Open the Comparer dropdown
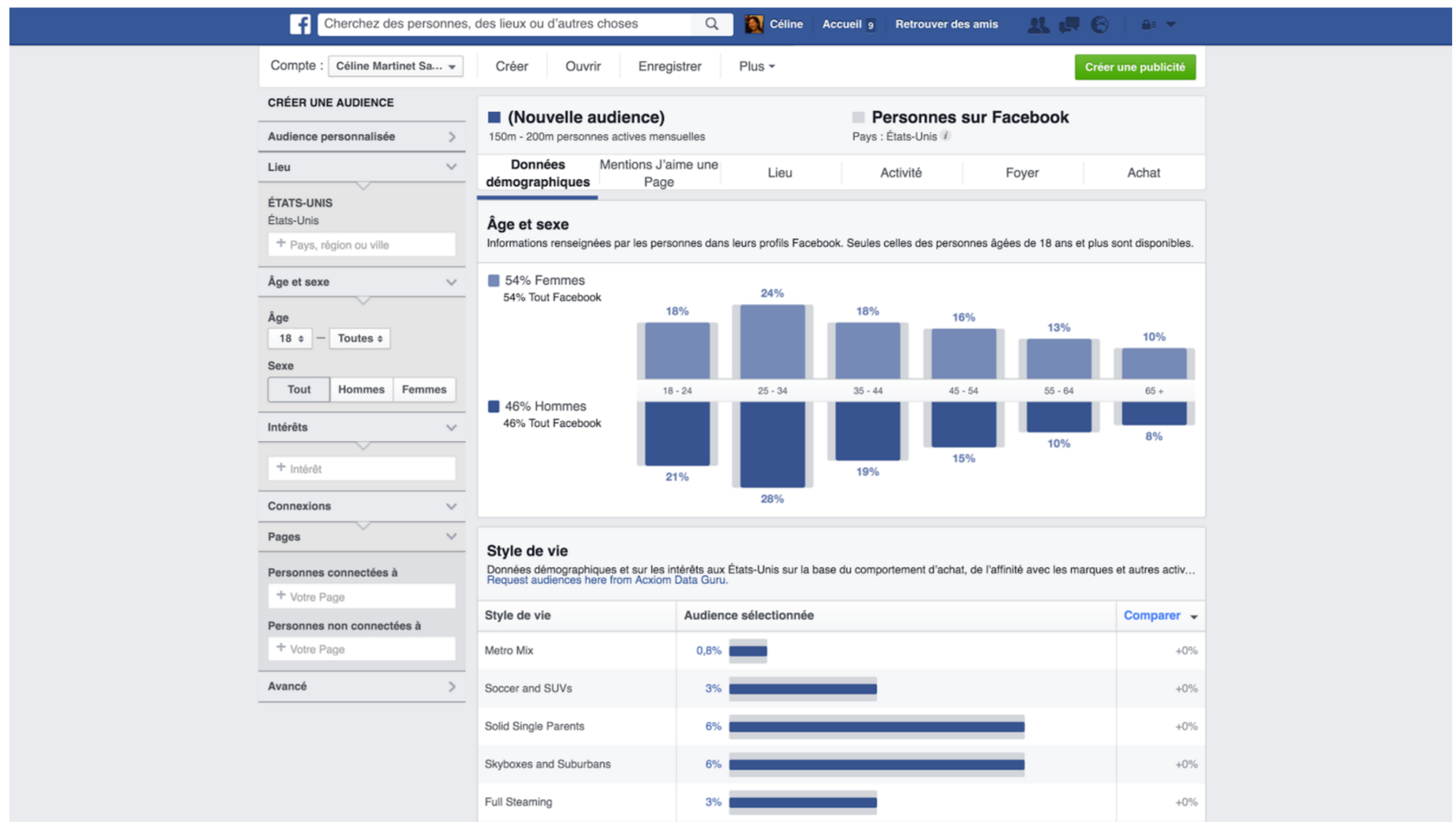 click(x=1161, y=615)
